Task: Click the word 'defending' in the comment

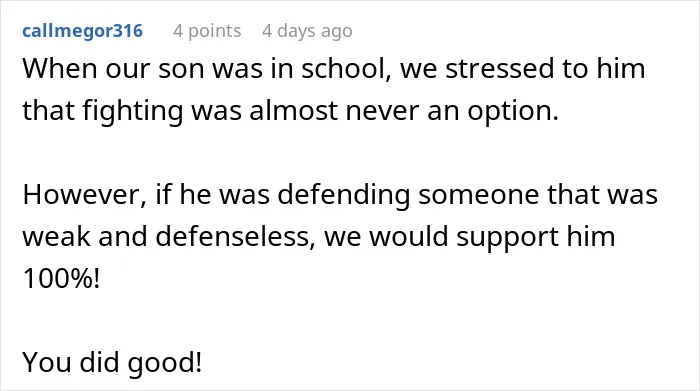Action: (x=343, y=195)
